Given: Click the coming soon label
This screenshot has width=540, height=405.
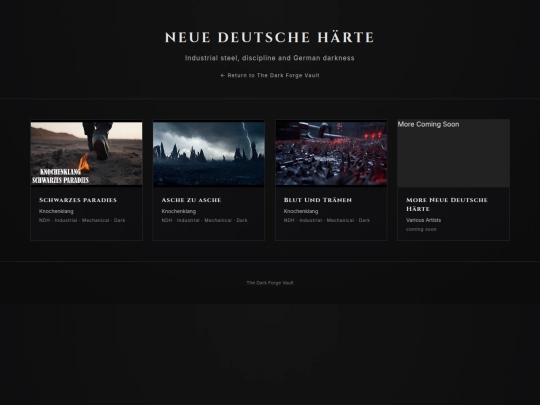Looking at the screenshot, I should tap(422, 229).
